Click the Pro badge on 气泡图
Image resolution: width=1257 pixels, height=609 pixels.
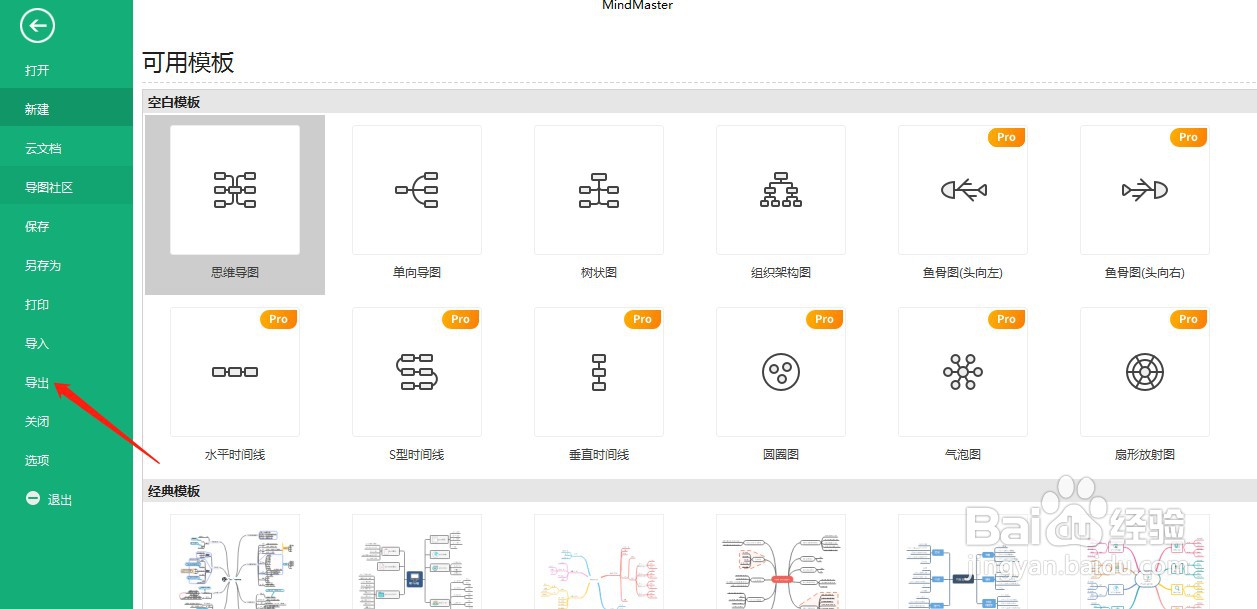(1006, 319)
